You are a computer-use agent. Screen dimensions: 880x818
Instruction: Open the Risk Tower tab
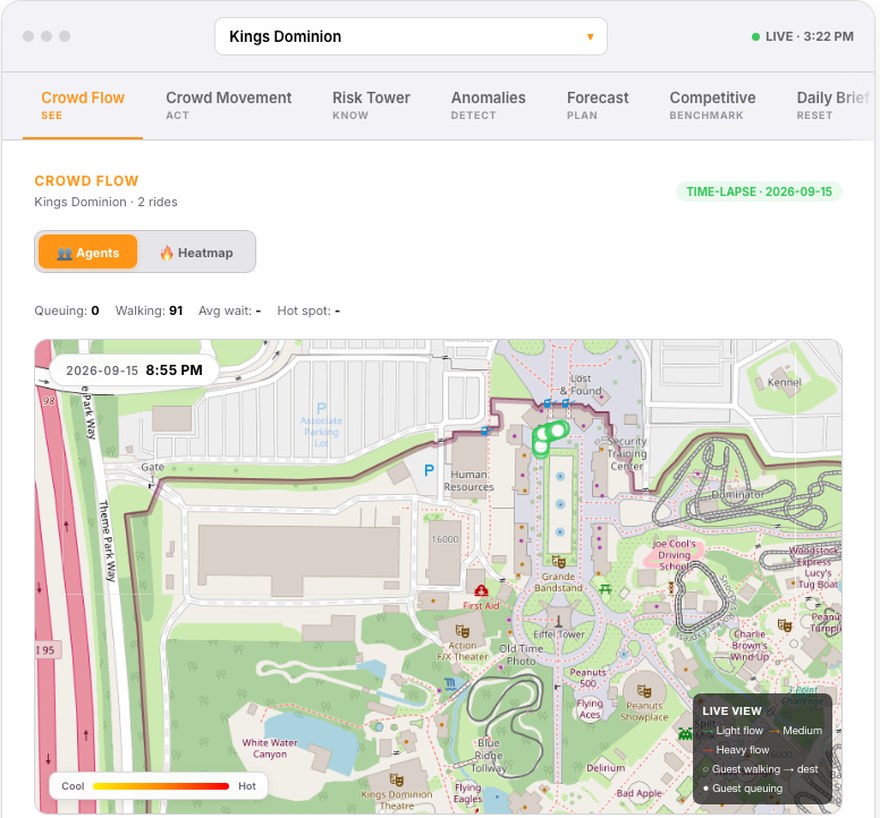[x=371, y=105]
